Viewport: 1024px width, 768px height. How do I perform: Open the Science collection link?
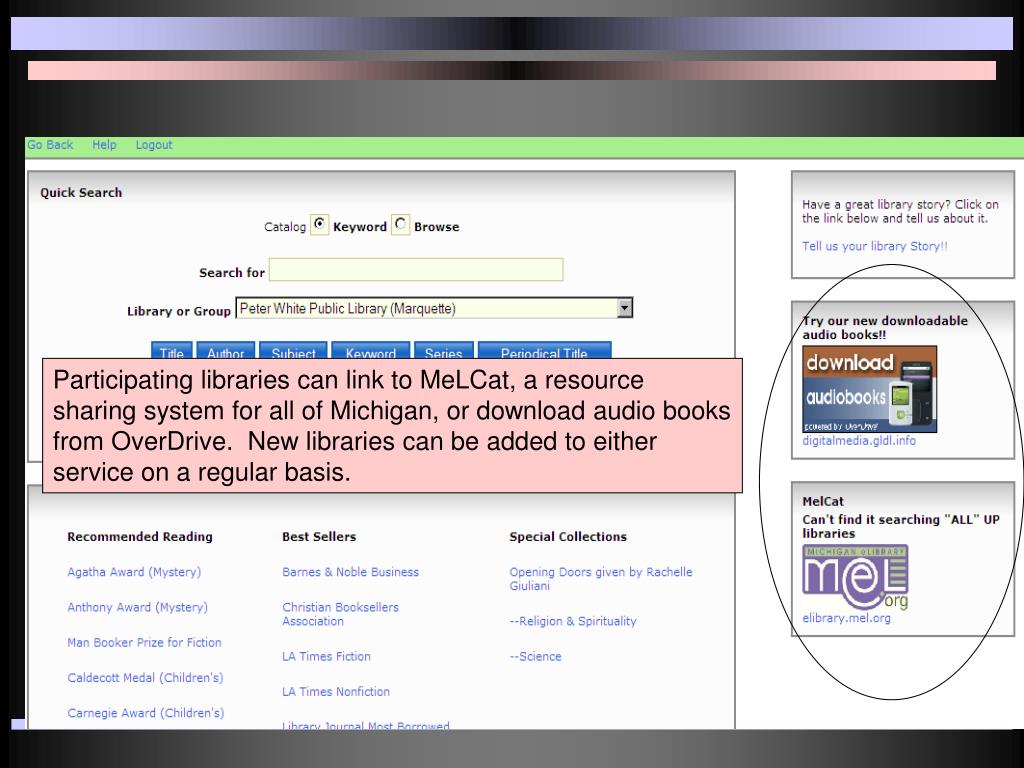pos(536,657)
